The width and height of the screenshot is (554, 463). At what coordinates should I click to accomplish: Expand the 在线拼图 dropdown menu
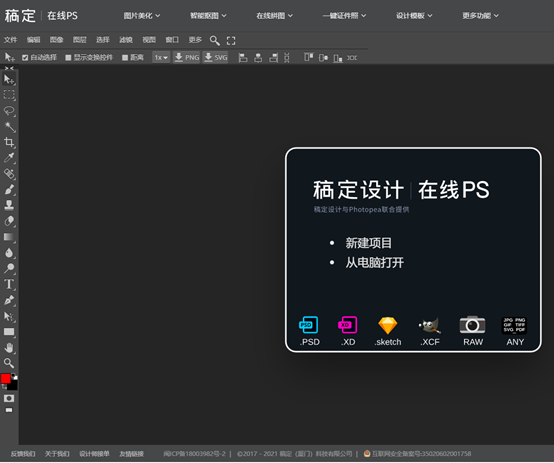275,16
